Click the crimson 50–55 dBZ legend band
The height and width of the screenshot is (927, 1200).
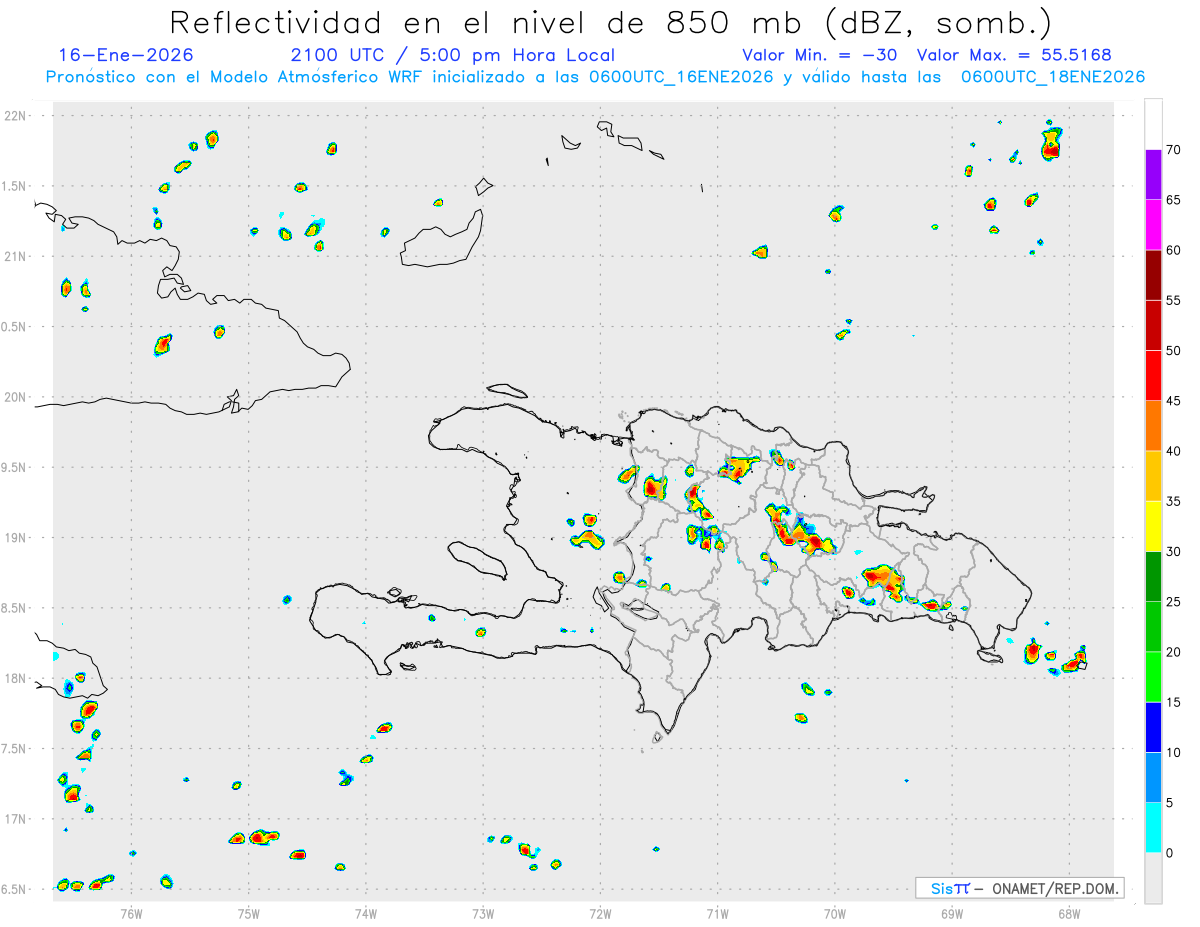pyautogui.click(x=1153, y=325)
